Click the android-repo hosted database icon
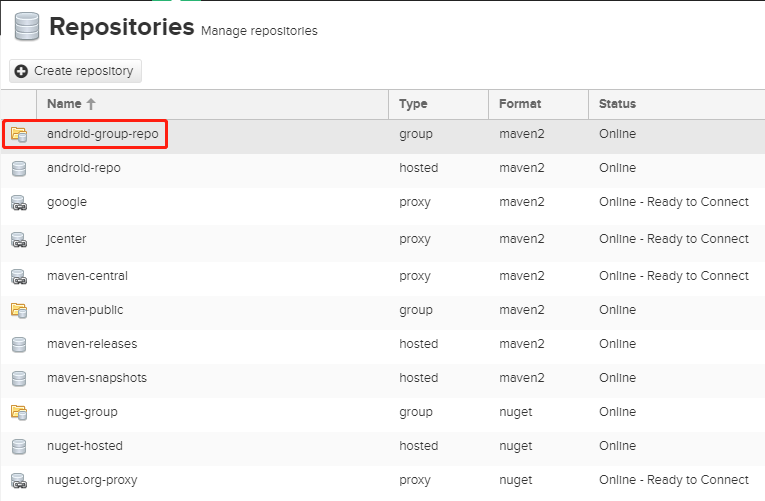 click(19, 168)
